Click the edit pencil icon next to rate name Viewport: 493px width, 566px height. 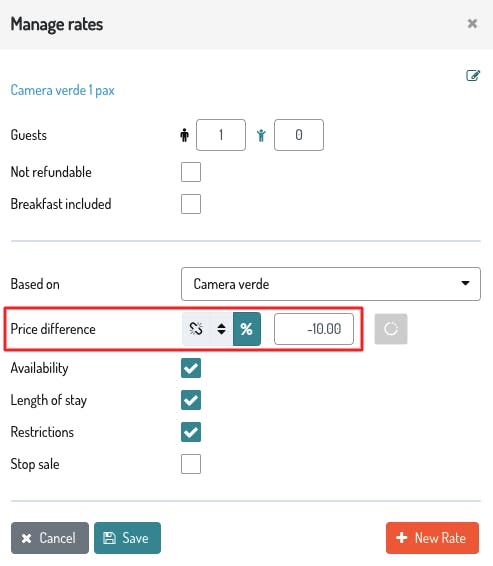click(x=473, y=75)
